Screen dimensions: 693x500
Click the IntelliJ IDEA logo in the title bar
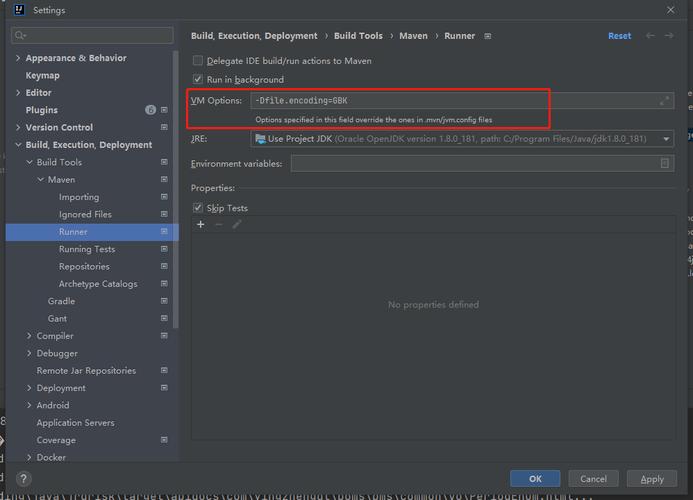click(19, 10)
